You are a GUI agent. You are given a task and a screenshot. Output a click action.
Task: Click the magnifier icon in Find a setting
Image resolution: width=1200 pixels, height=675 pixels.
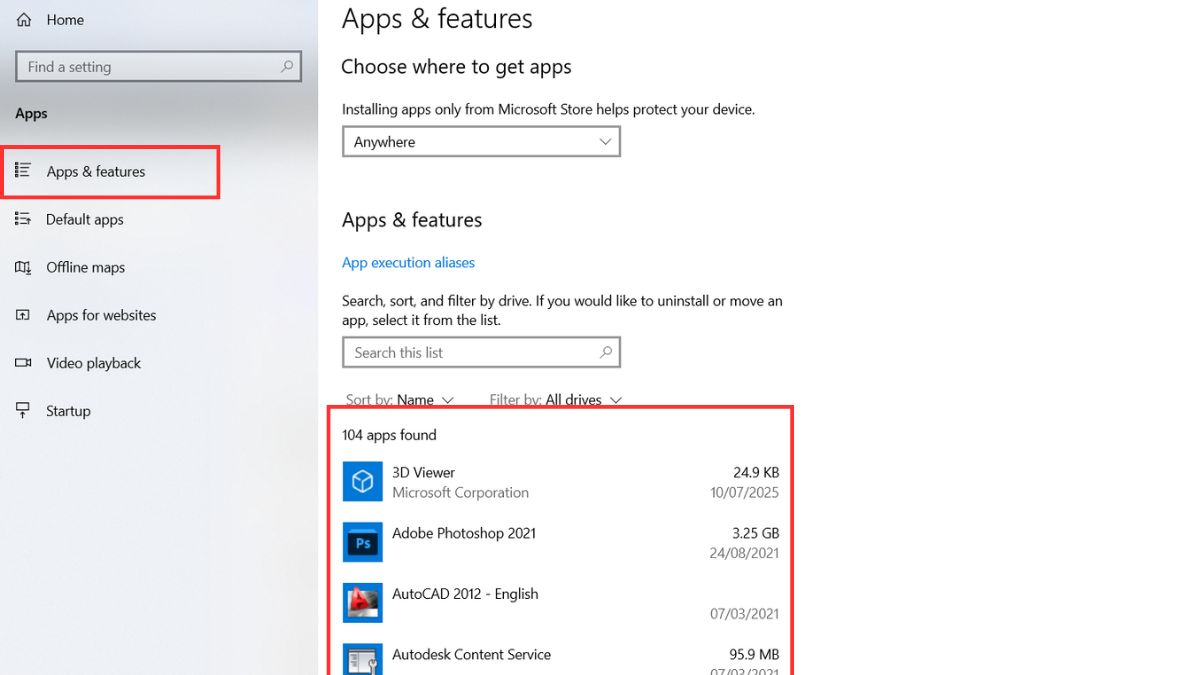(x=287, y=67)
